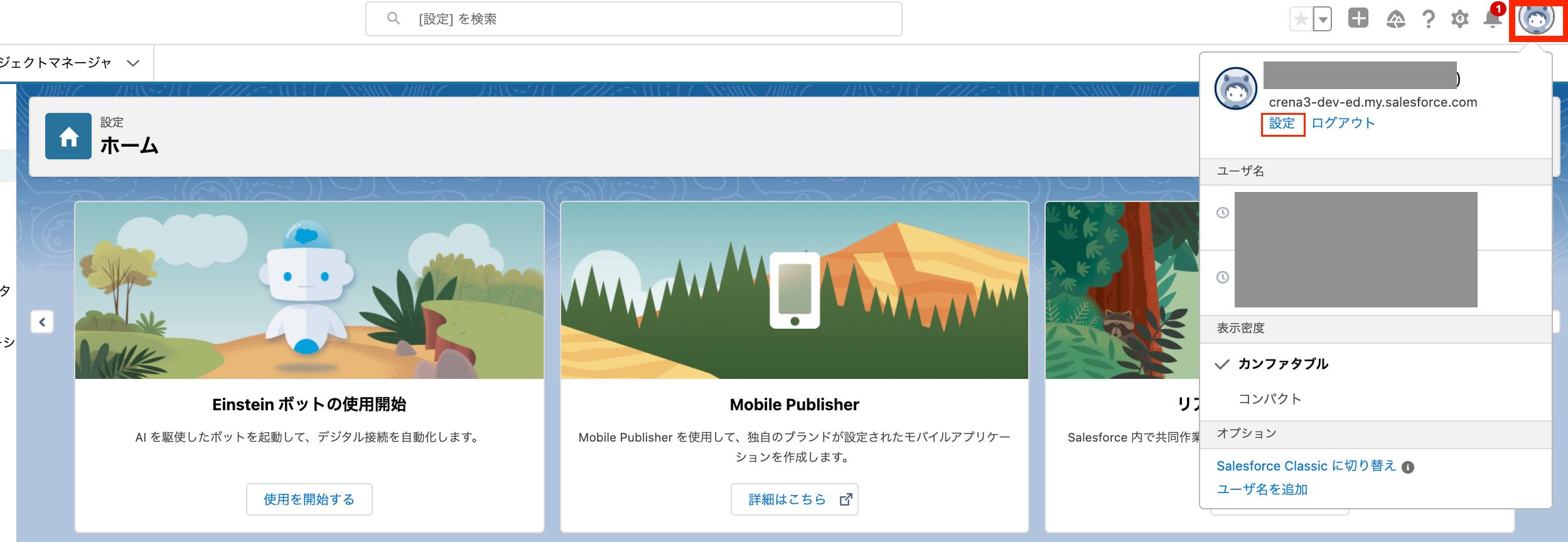Click info icon beside Classic switch
Viewport: 1568px width, 542px height.
coord(1408,467)
